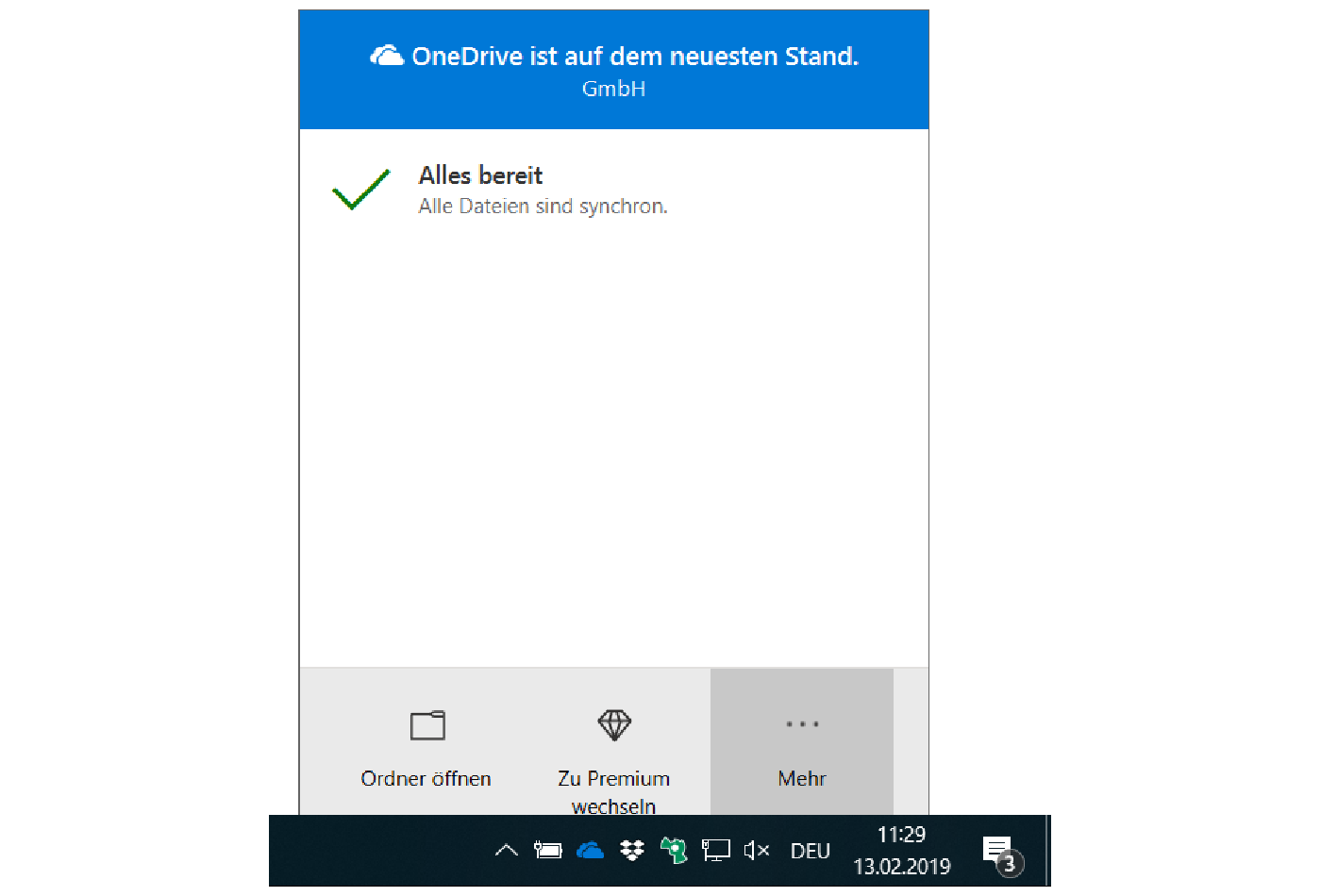
Task: Click the three dots icon above Mehr
Action: 802,724
